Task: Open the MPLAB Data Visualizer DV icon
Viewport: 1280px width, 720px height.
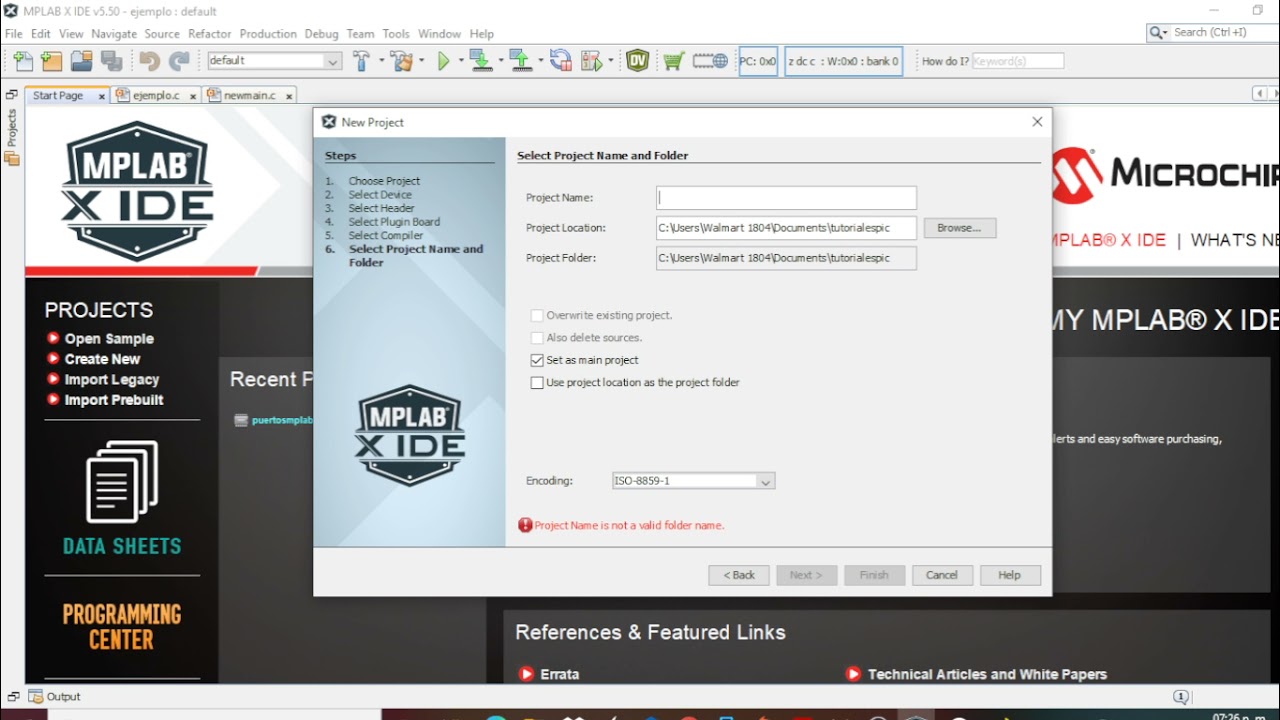Action: click(638, 61)
